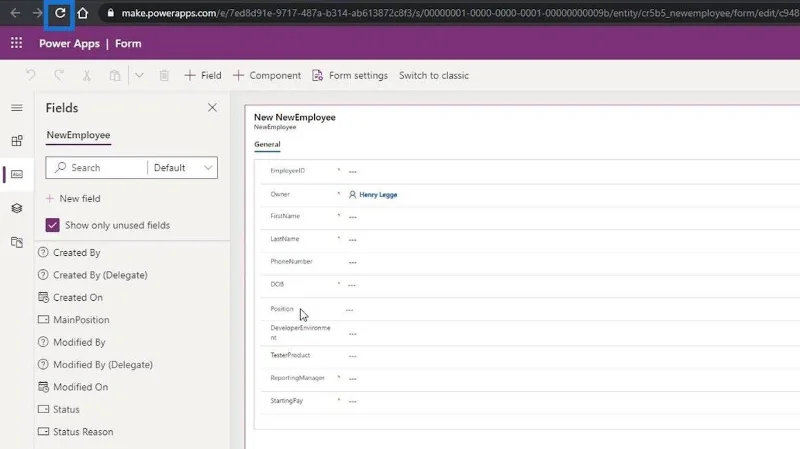
Task: Delete the selected element with trash icon
Action: tap(164, 76)
